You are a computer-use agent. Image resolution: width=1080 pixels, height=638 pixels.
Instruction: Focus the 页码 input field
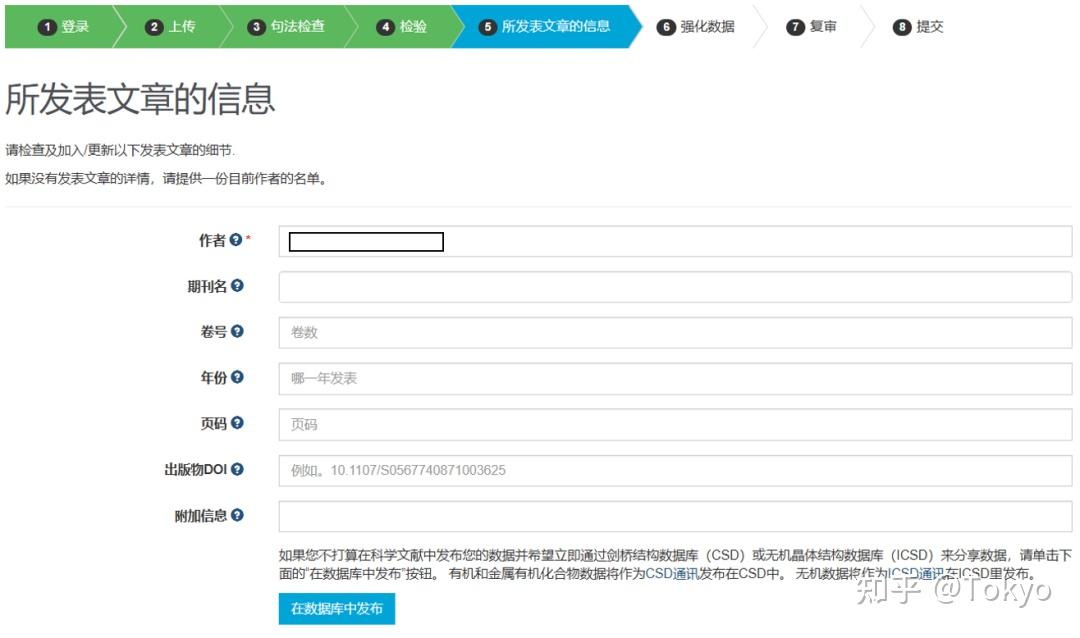coord(675,424)
